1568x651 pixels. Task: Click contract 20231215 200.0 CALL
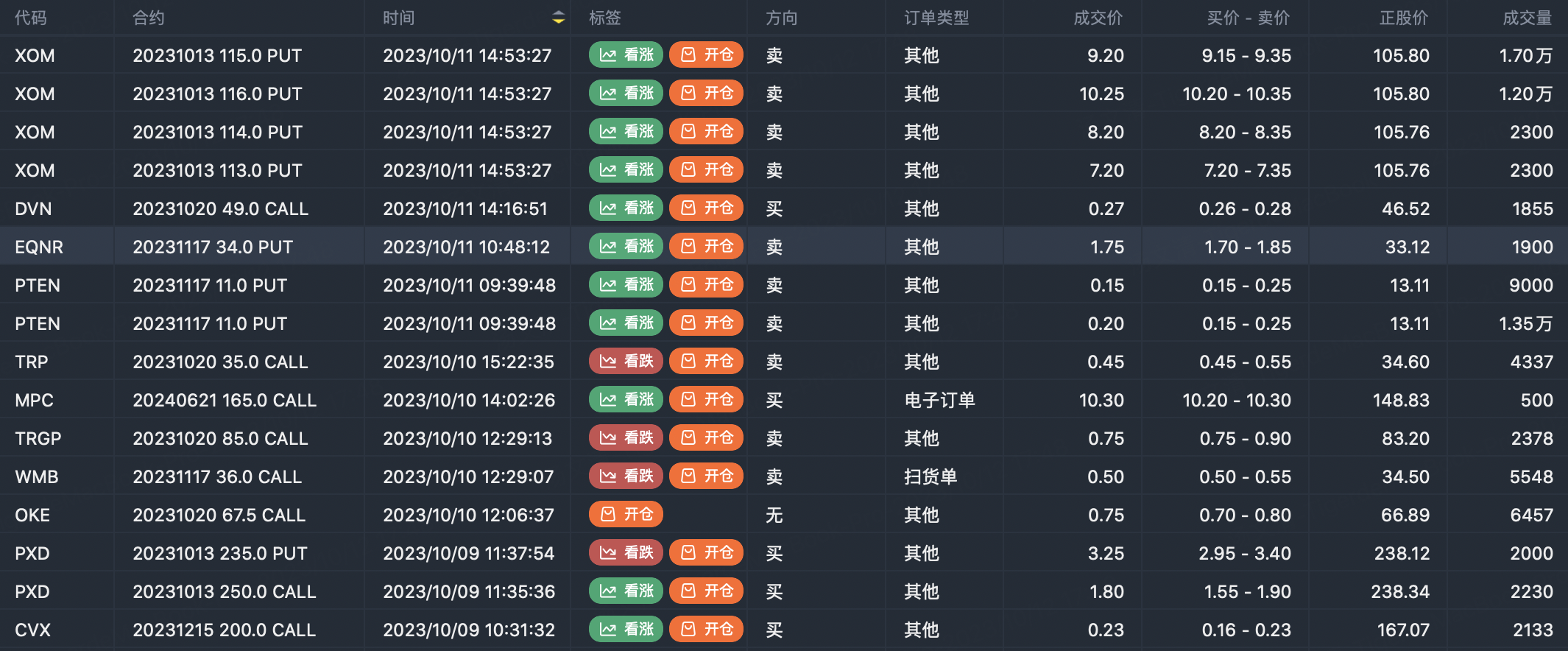[x=225, y=630]
